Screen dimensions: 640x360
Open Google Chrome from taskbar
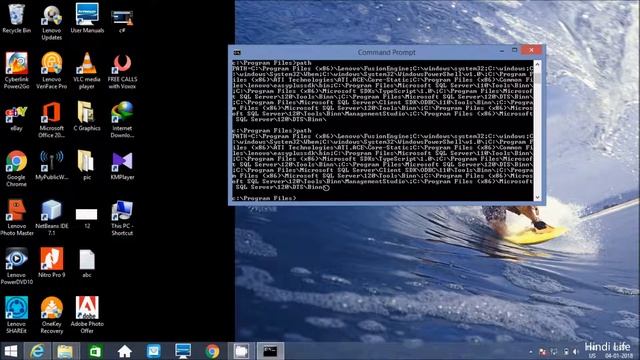pos(212,351)
